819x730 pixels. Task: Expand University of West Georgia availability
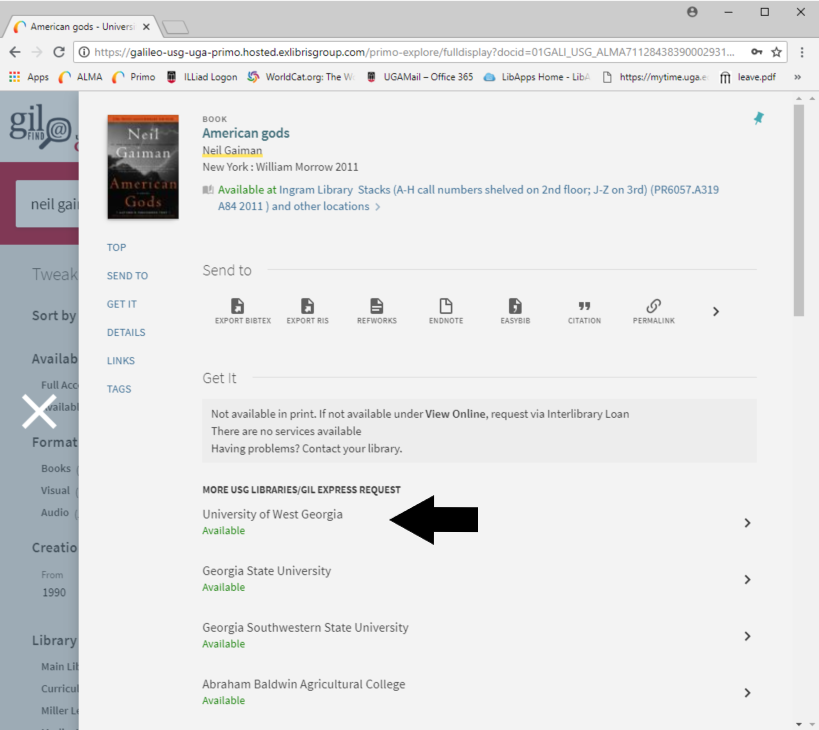point(746,523)
